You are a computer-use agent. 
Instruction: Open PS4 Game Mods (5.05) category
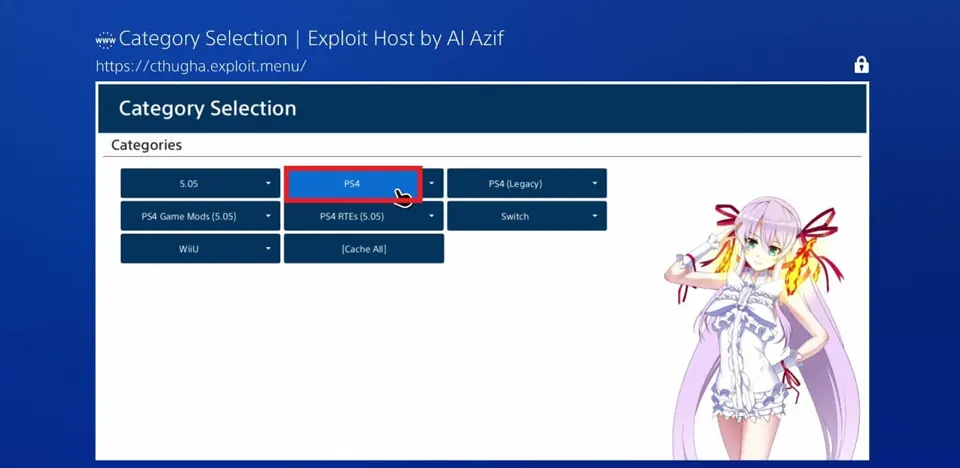click(x=189, y=216)
